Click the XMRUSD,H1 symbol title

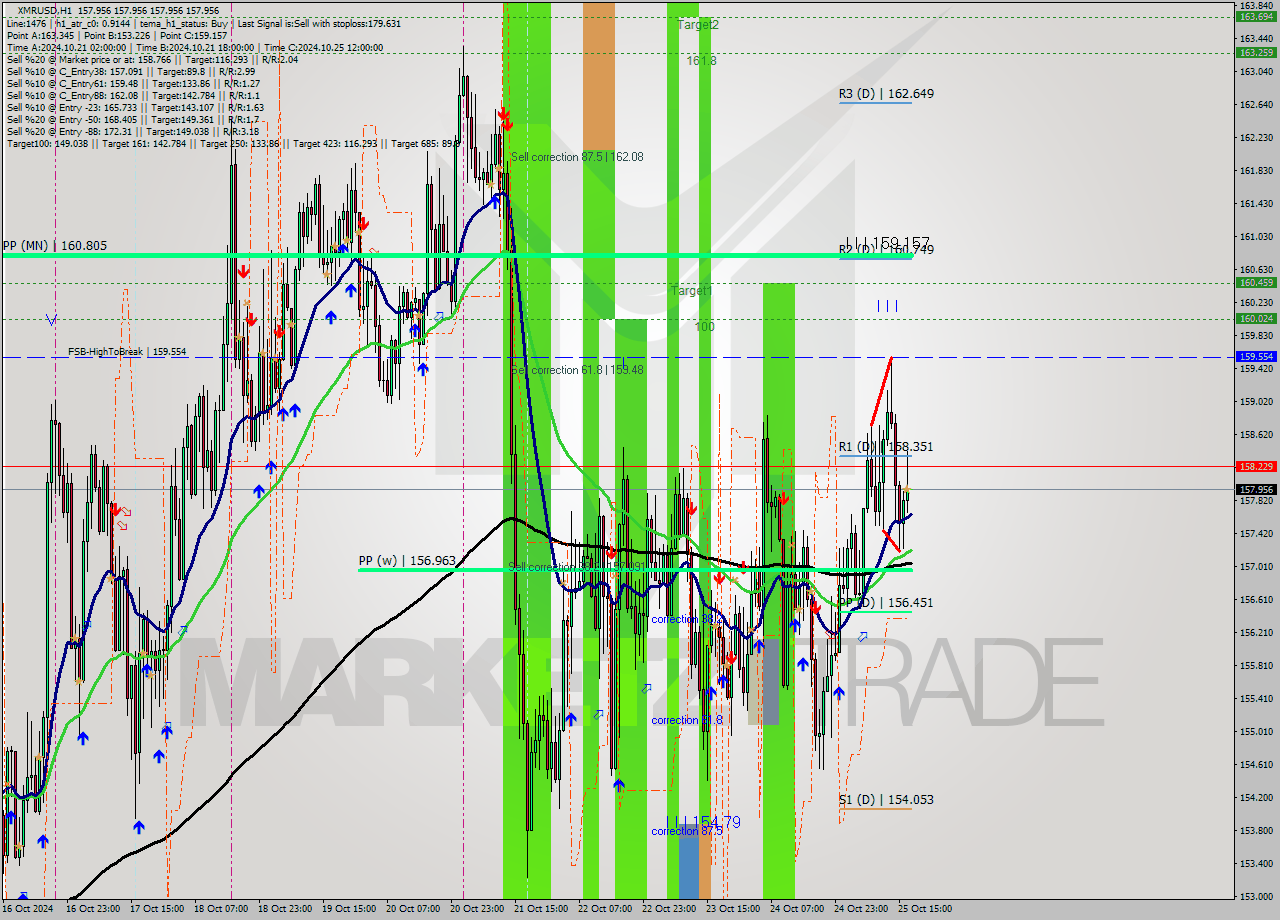pyautogui.click(x=47, y=10)
